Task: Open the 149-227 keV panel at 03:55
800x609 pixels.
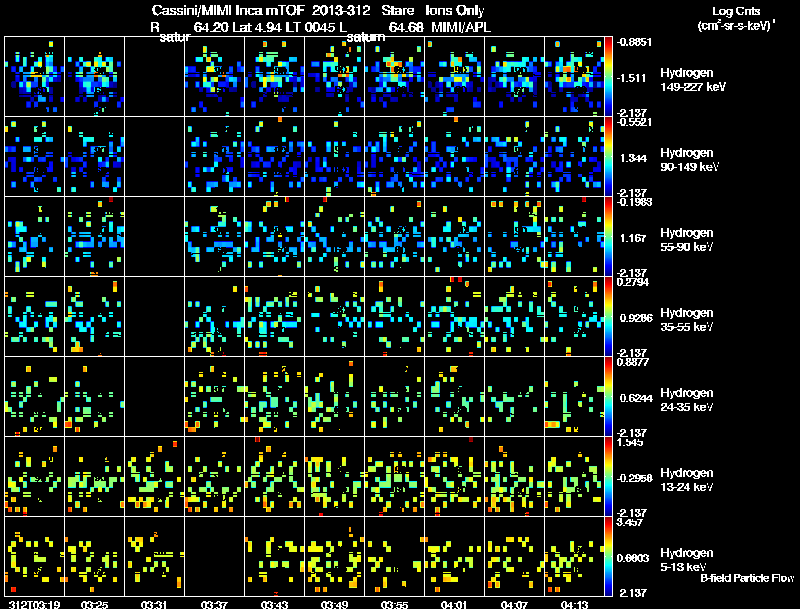Action: (395, 76)
